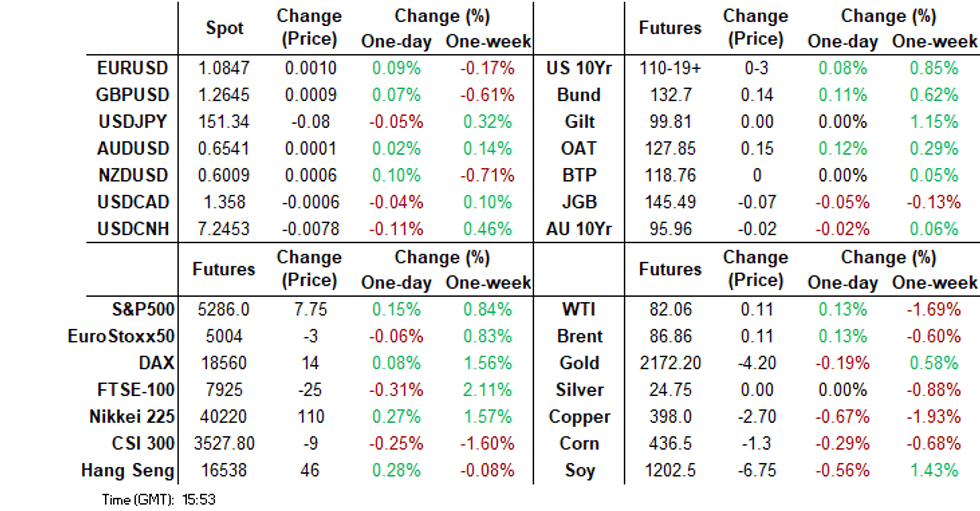Select the GBPUSD spot value 1.2645
Image resolution: width=980 pixels, height=511 pixels.
point(224,96)
